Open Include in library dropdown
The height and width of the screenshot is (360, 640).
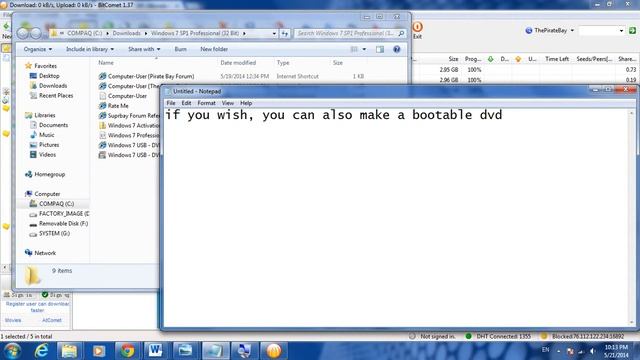coord(90,49)
